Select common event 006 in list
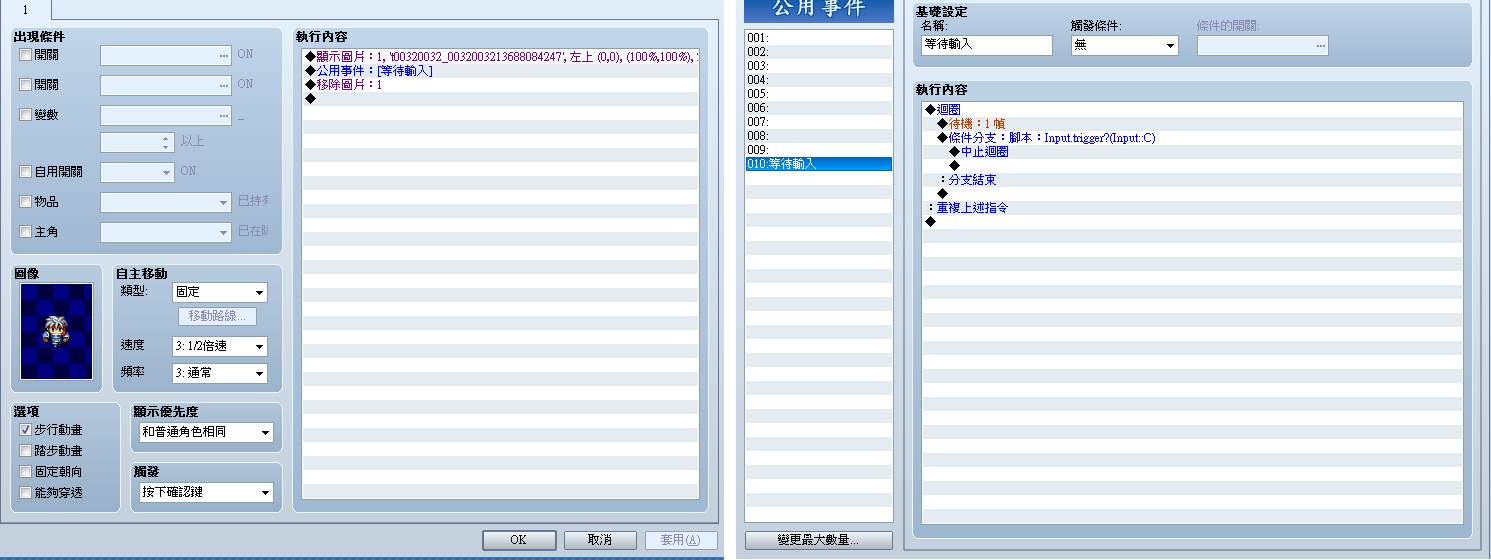 pos(819,108)
